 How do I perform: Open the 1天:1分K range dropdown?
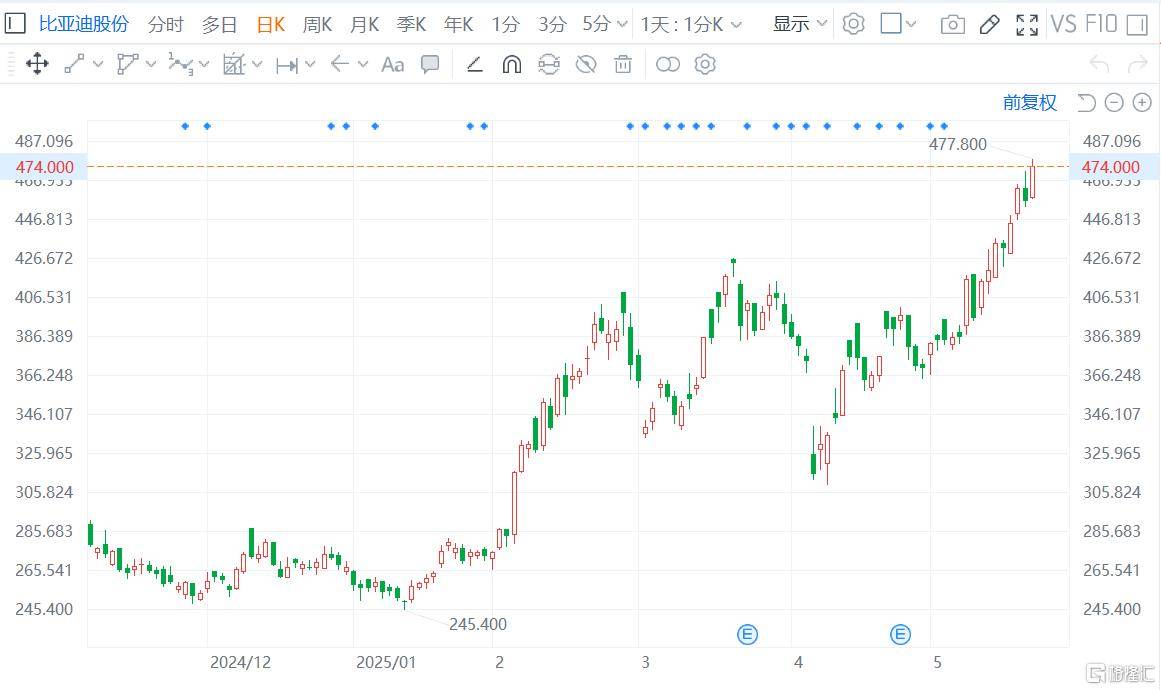click(x=691, y=25)
